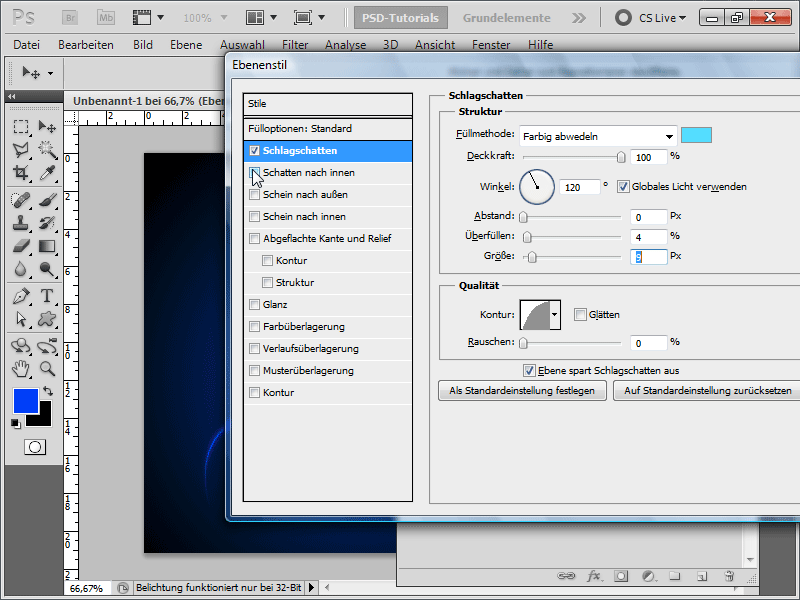This screenshot has height=600, width=800.
Task: Select the Crop tool
Action: 20,173
